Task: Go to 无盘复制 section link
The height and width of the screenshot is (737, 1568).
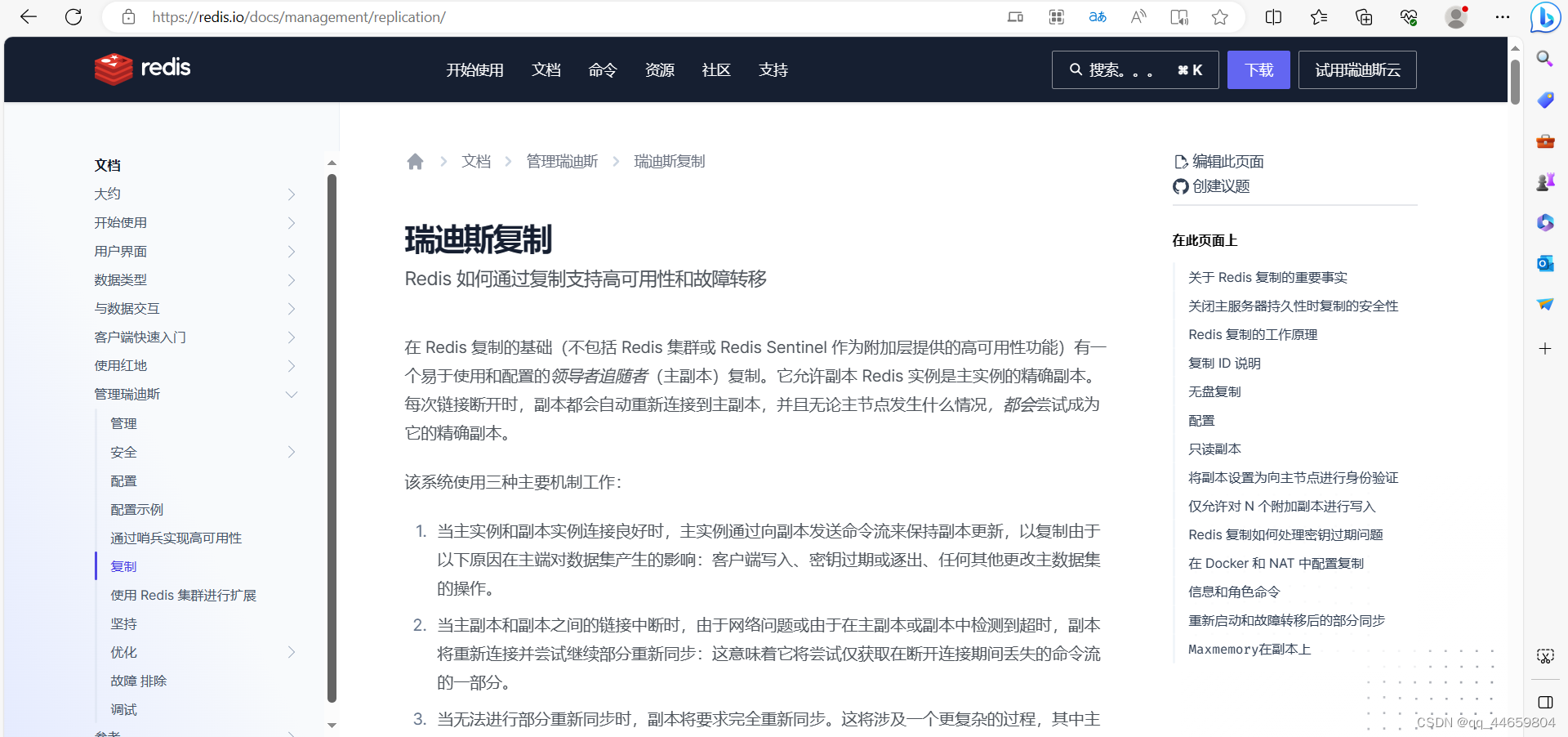Action: 1214,392
